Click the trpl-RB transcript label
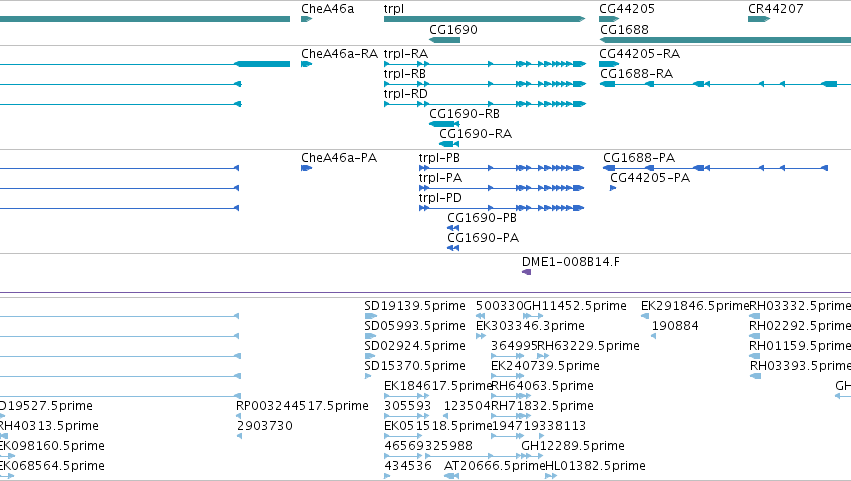 click(x=405, y=74)
